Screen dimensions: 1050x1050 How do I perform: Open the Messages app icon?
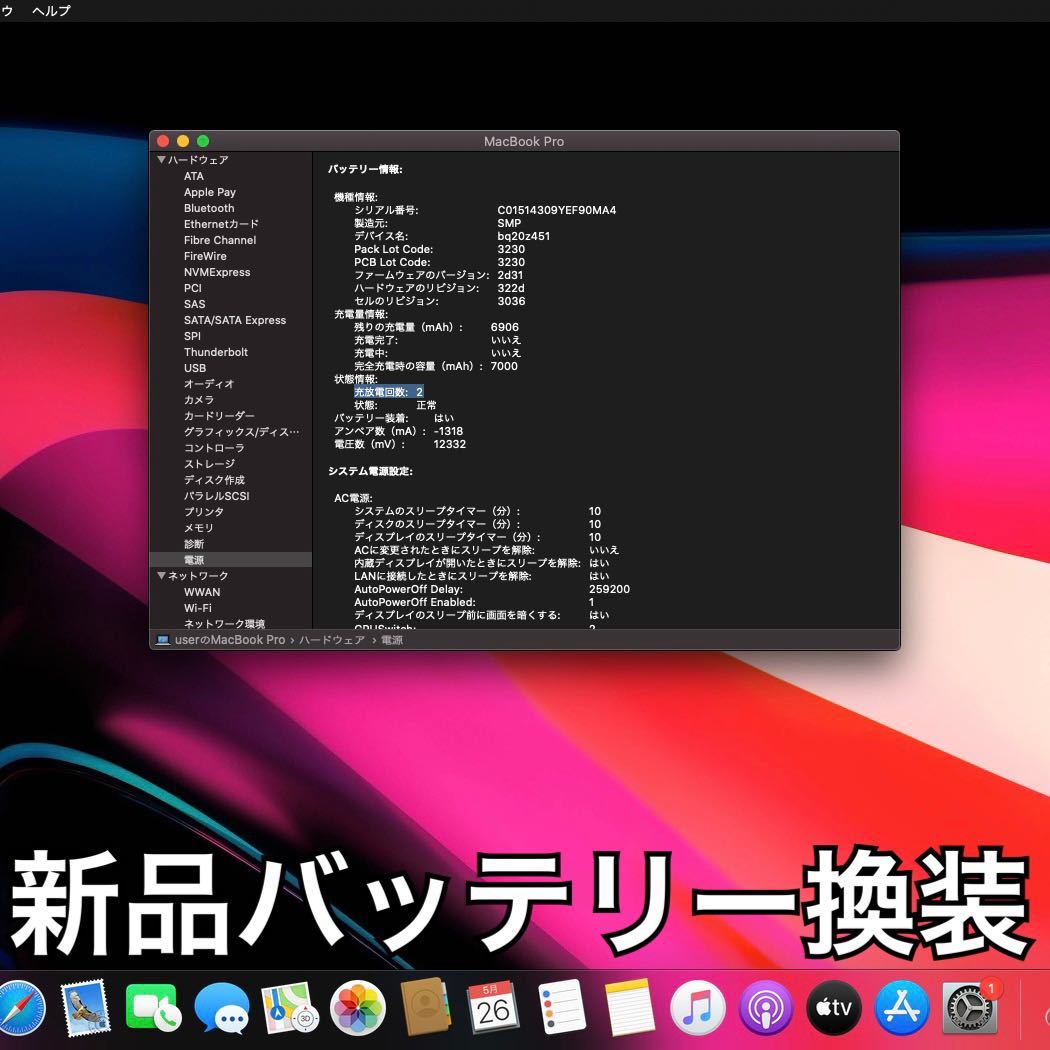pyautogui.click(x=222, y=1008)
